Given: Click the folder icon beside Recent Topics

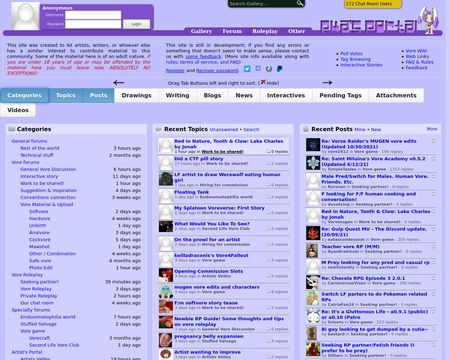Looking at the screenshot, I should (x=159, y=129).
